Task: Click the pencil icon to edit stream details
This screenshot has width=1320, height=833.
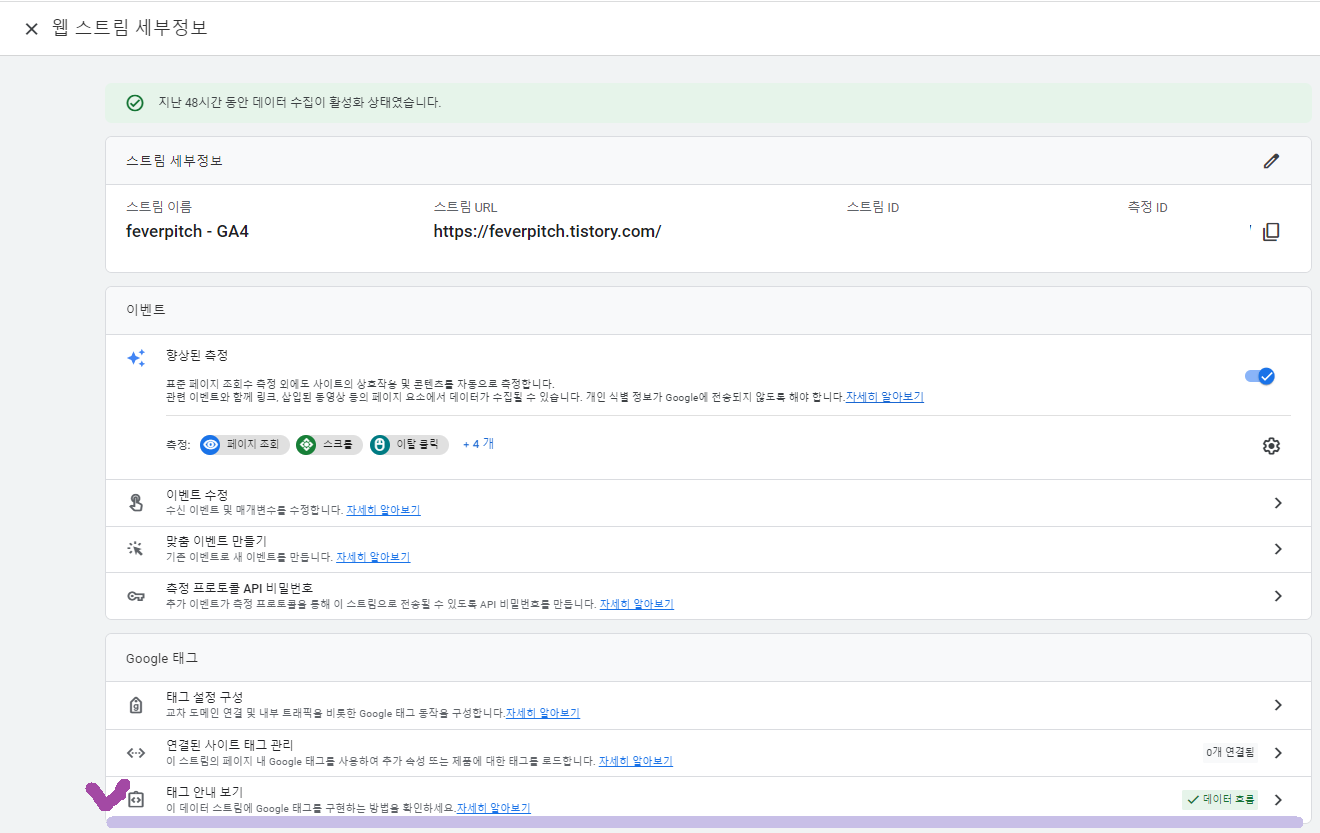Action: coord(1272,160)
